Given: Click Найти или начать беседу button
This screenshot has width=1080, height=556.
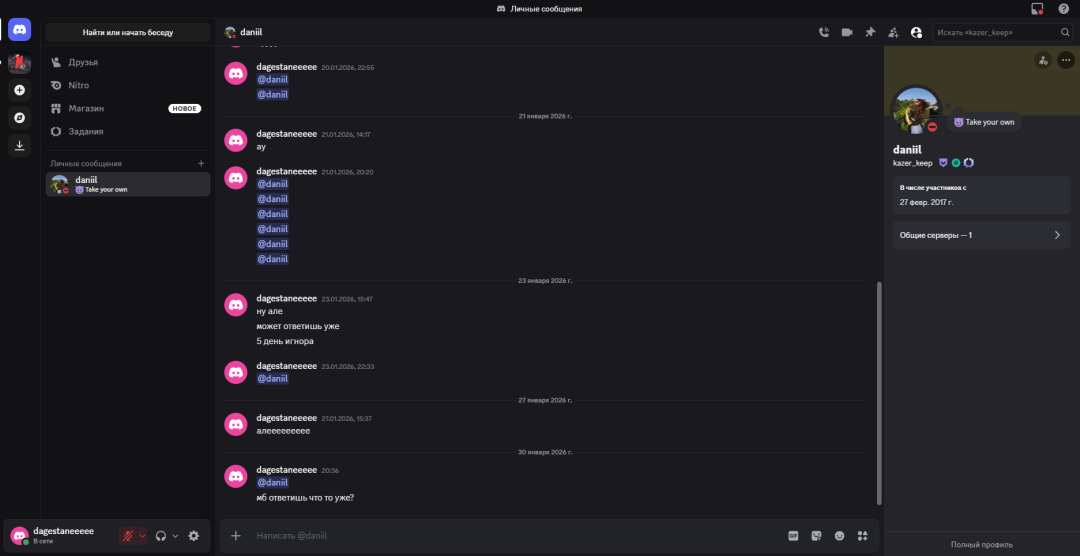Looking at the screenshot, I should (x=128, y=32).
